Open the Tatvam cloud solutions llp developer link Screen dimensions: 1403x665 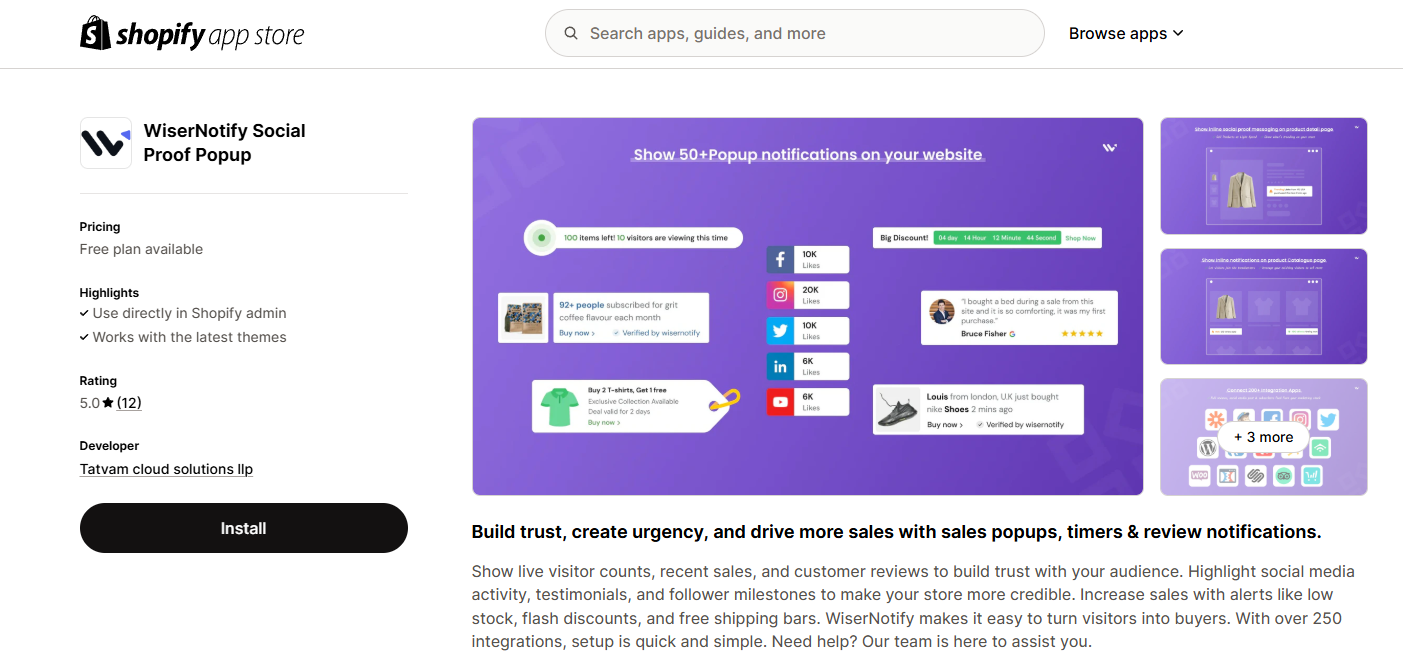(166, 468)
